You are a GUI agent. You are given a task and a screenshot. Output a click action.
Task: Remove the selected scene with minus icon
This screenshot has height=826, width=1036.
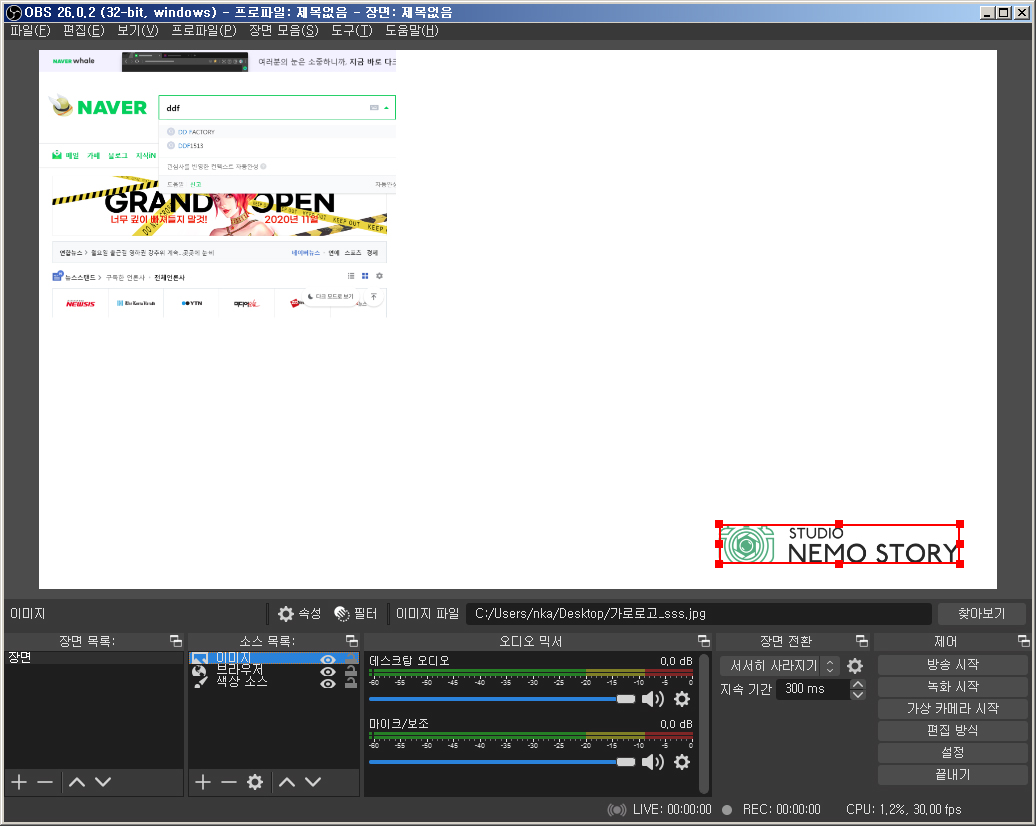[45, 782]
